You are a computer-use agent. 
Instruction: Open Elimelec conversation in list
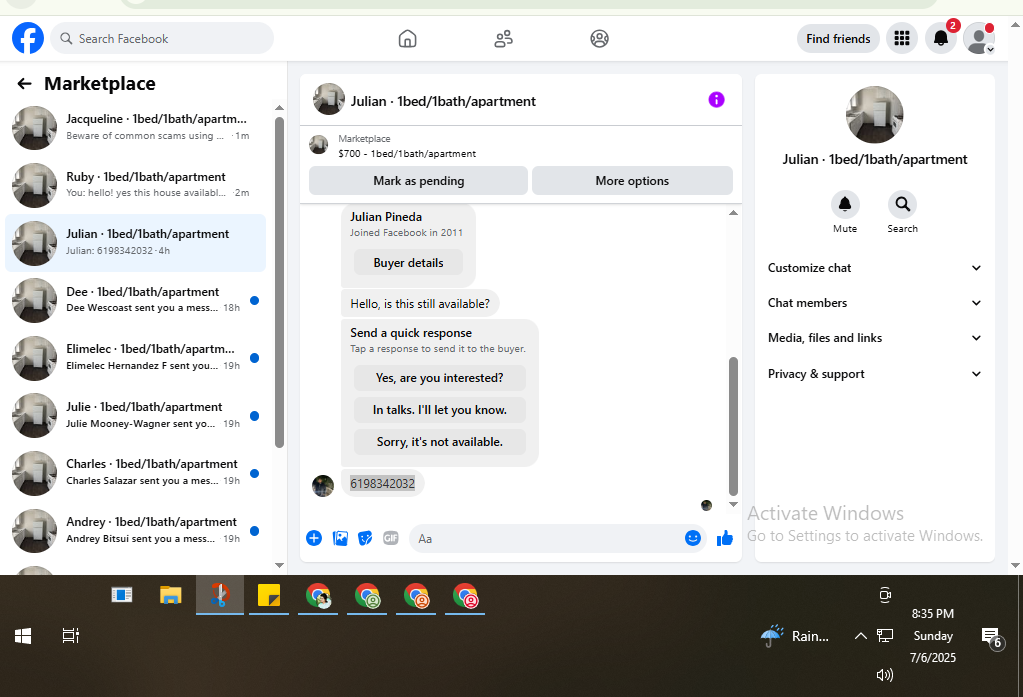pyautogui.click(x=136, y=357)
